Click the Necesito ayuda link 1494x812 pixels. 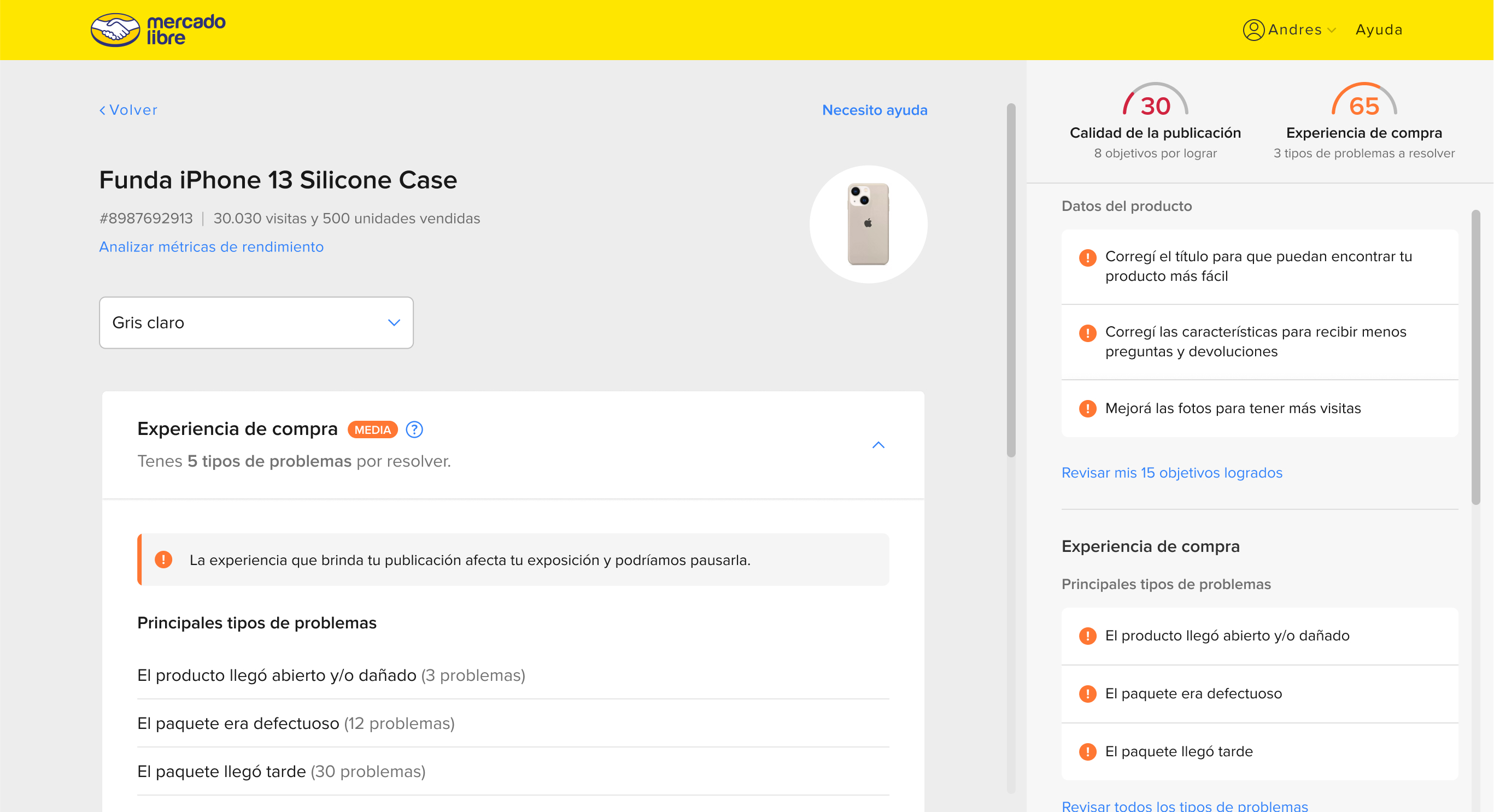(874, 110)
